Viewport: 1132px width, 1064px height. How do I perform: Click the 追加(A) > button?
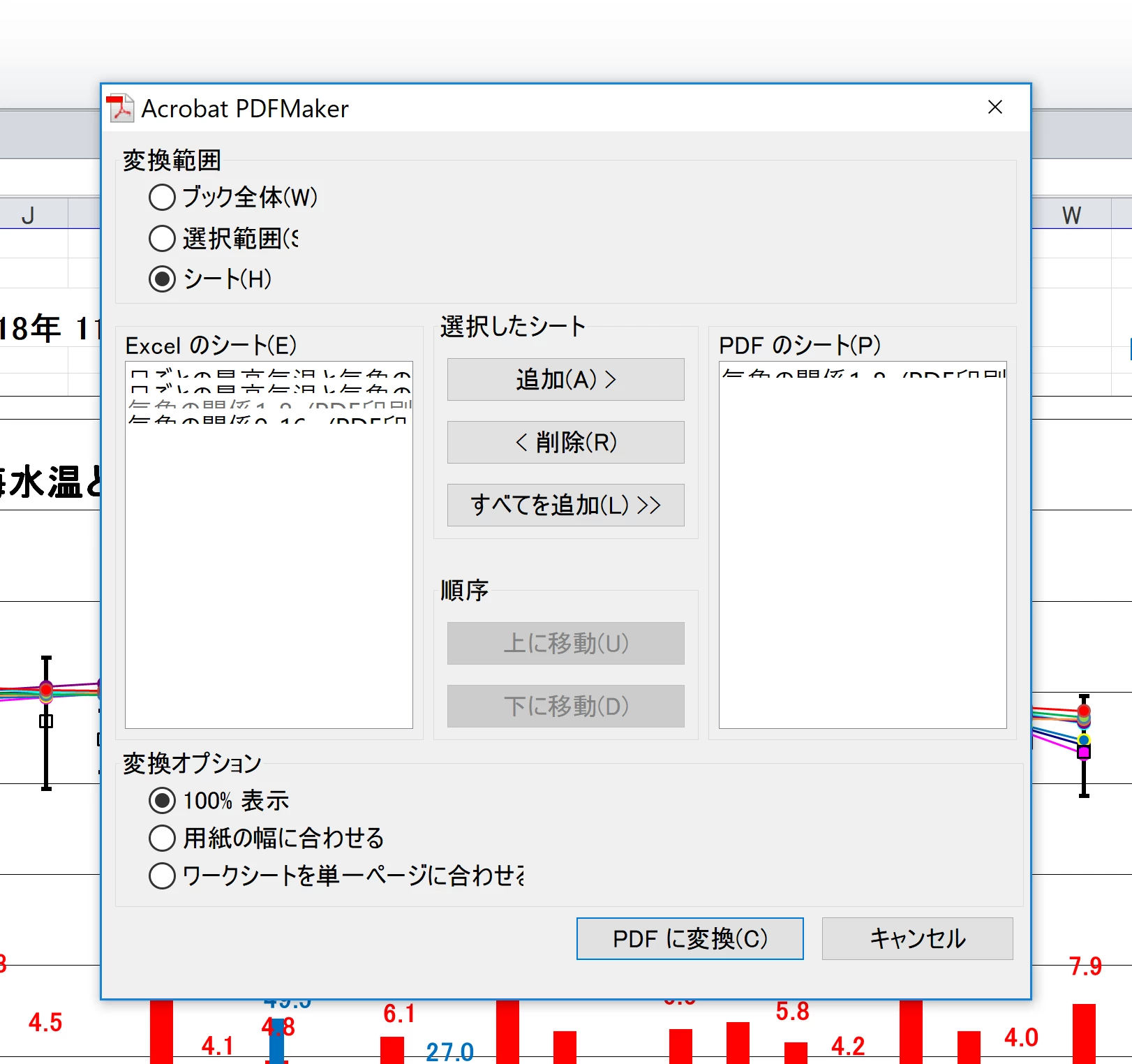[x=565, y=379]
